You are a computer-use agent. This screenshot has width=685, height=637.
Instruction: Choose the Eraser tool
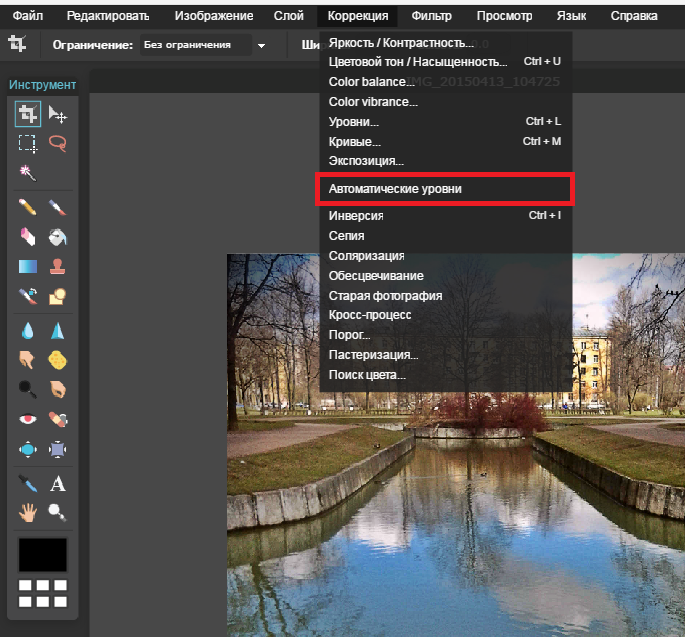point(28,237)
